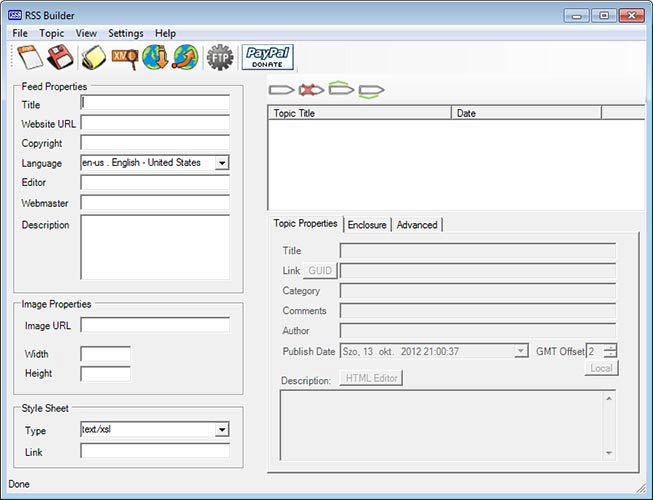Screen dimensions: 653x500
Task: Open the Publish Date dropdown
Action: point(521,351)
